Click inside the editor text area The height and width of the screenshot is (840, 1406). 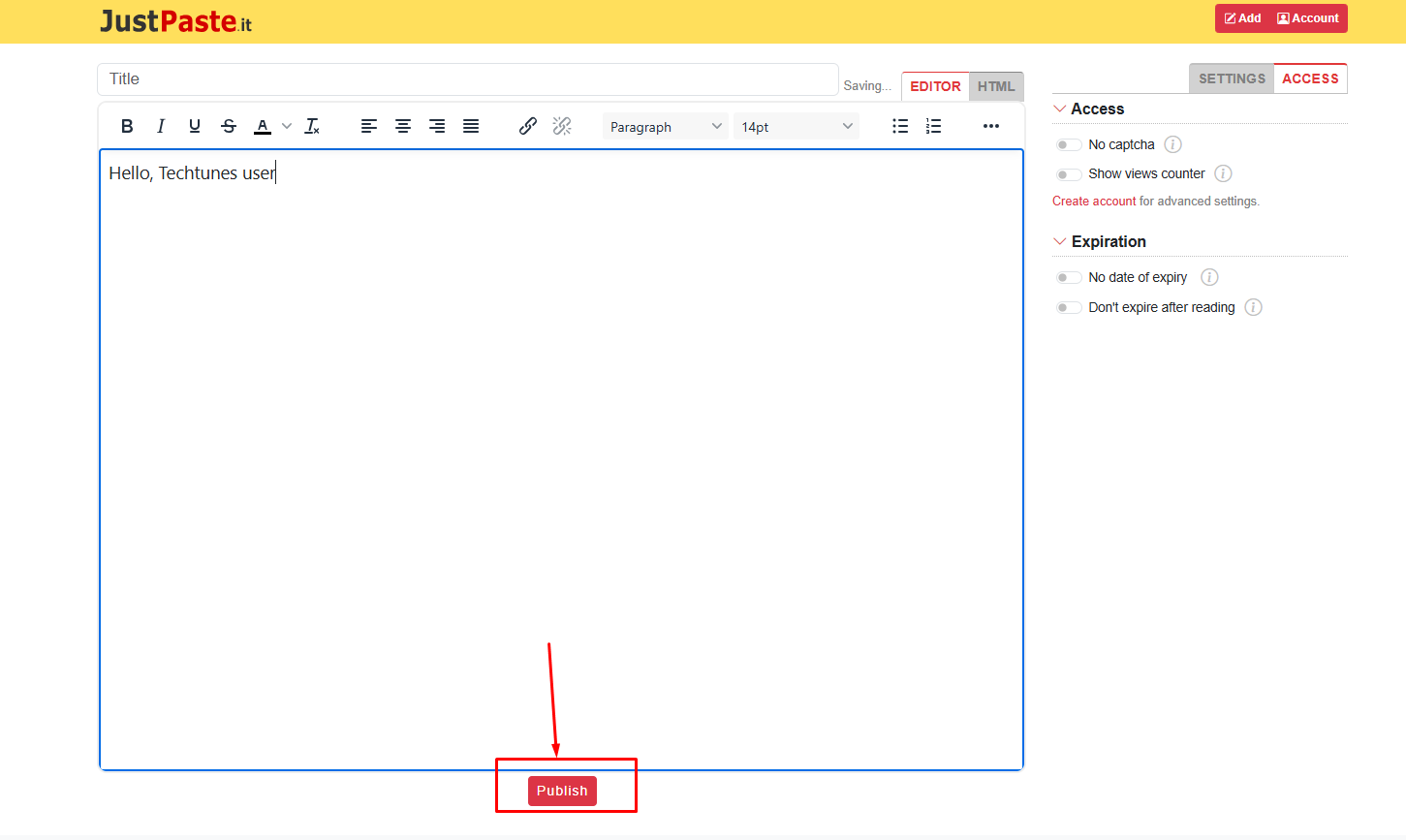click(561, 459)
